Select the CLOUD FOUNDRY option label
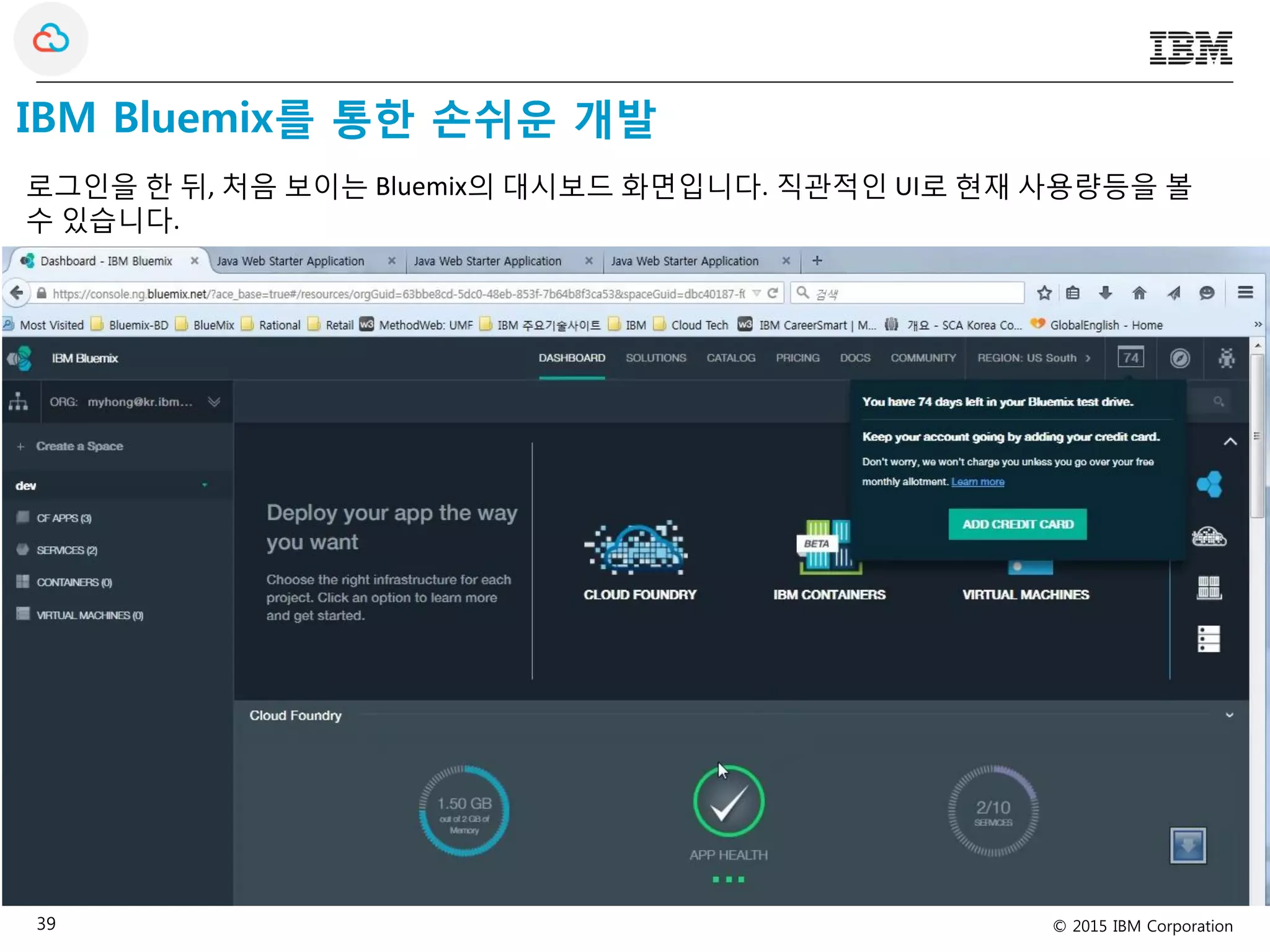The width and height of the screenshot is (1270, 952). [640, 594]
